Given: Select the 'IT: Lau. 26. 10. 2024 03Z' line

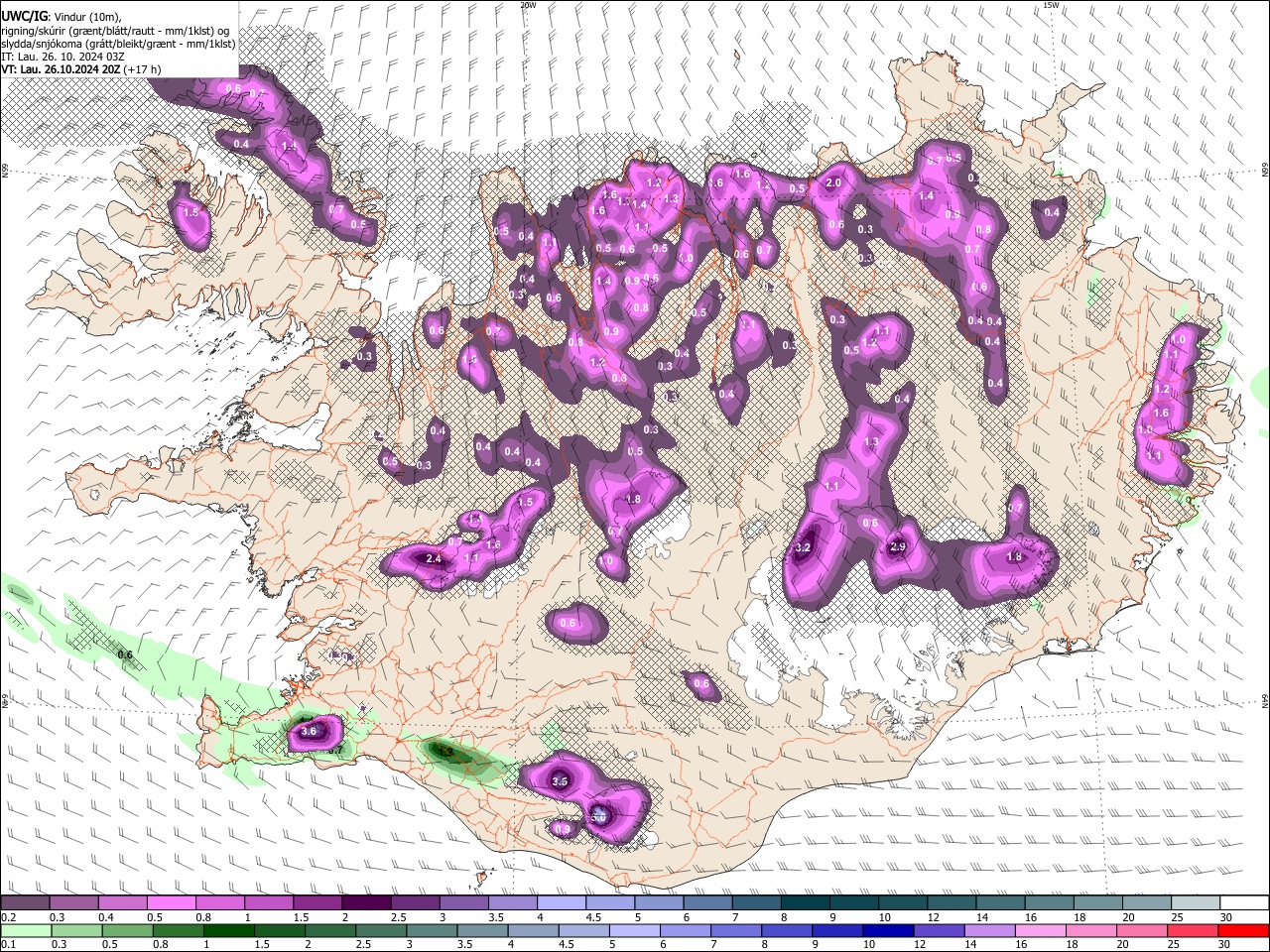Looking at the screenshot, I should click(63, 57).
